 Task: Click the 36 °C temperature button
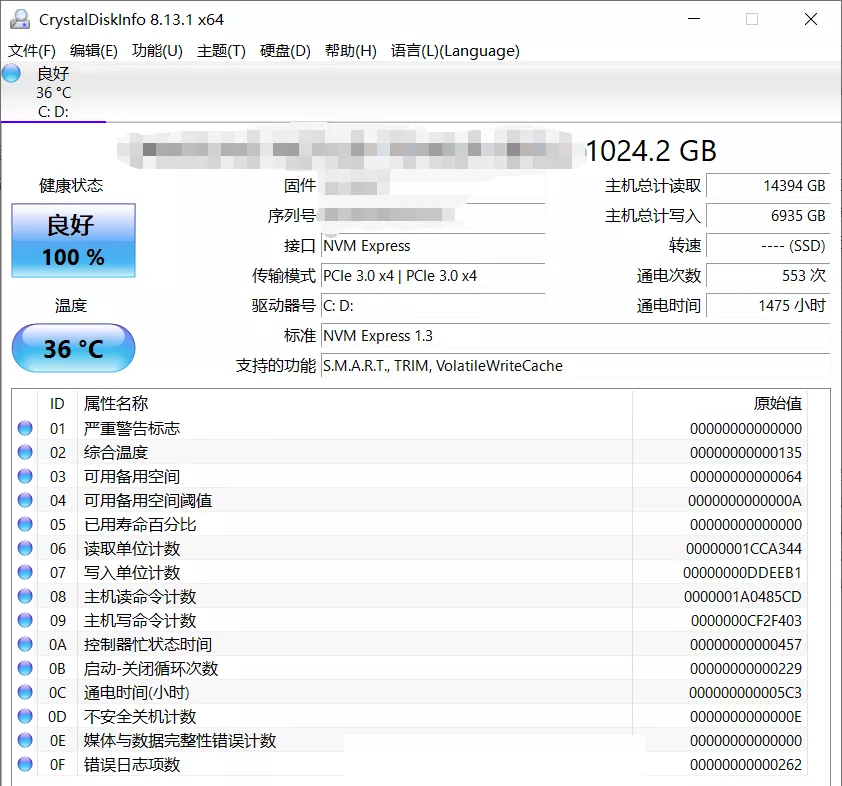pos(73,349)
